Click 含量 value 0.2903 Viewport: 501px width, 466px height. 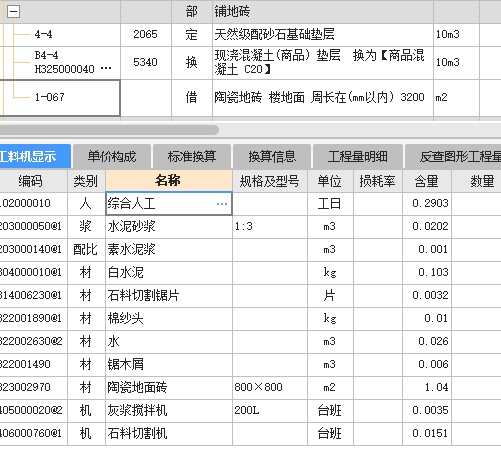[427, 204]
